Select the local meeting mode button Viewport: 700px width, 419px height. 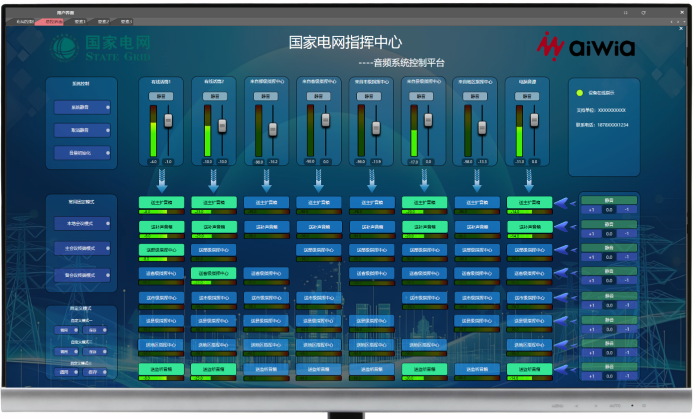(82, 224)
